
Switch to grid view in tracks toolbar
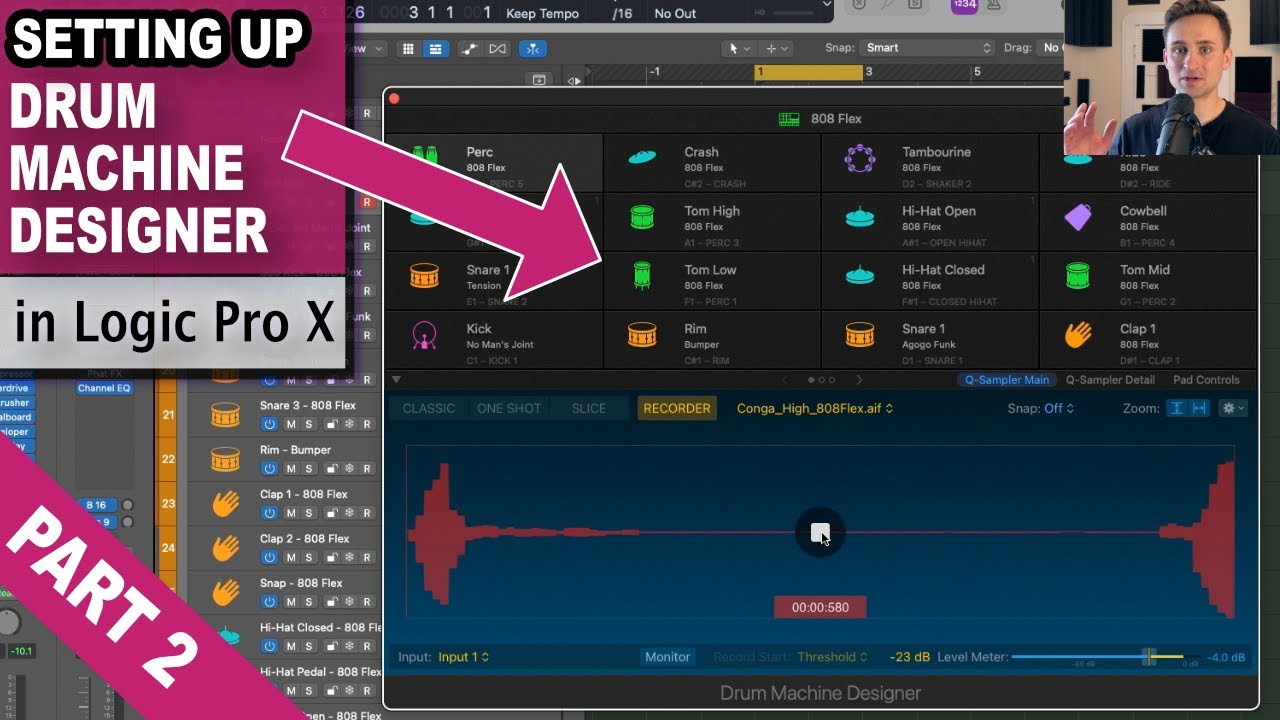point(408,48)
